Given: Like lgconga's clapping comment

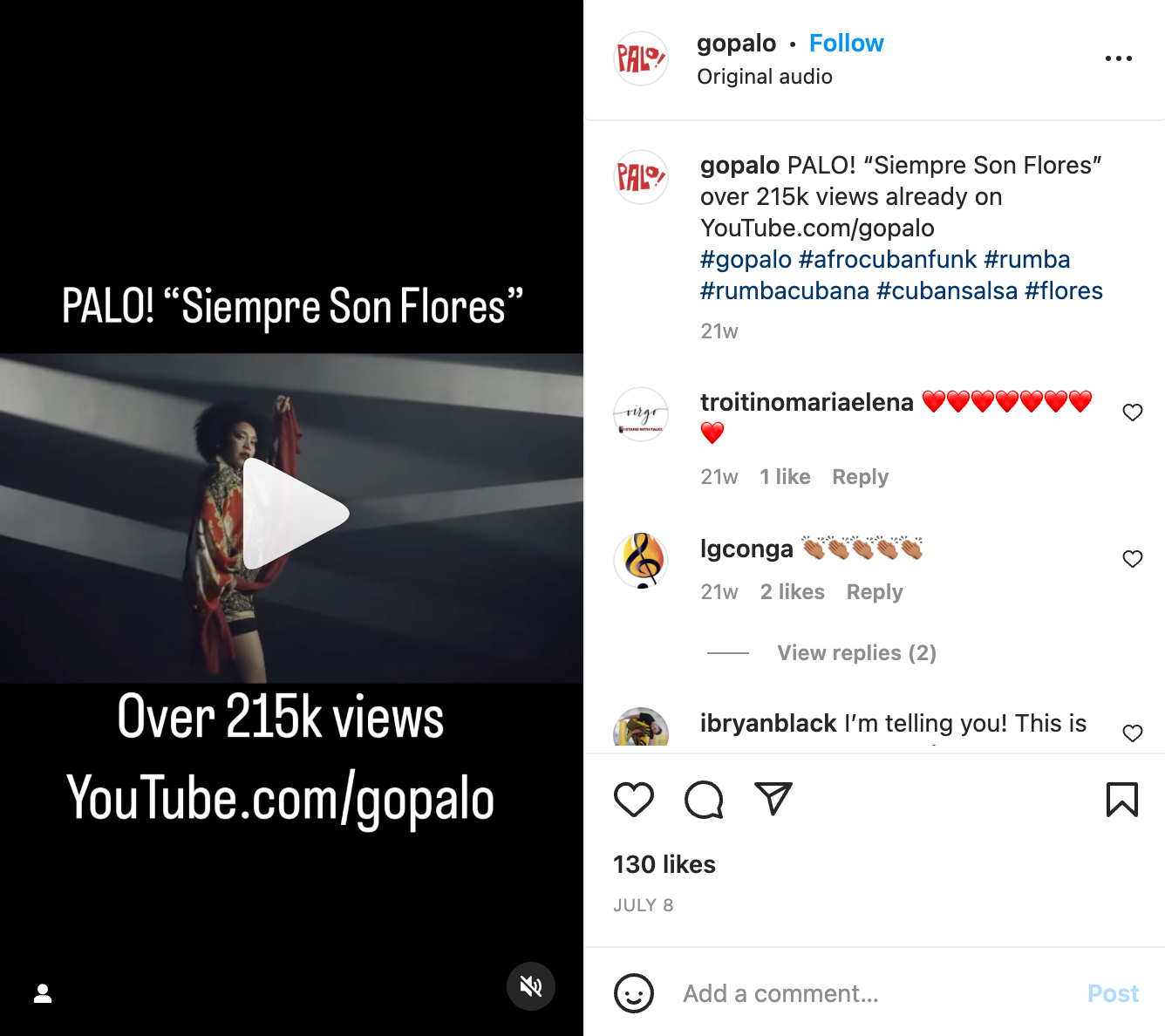Looking at the screenshot, I should click(x=1133, y=559).
